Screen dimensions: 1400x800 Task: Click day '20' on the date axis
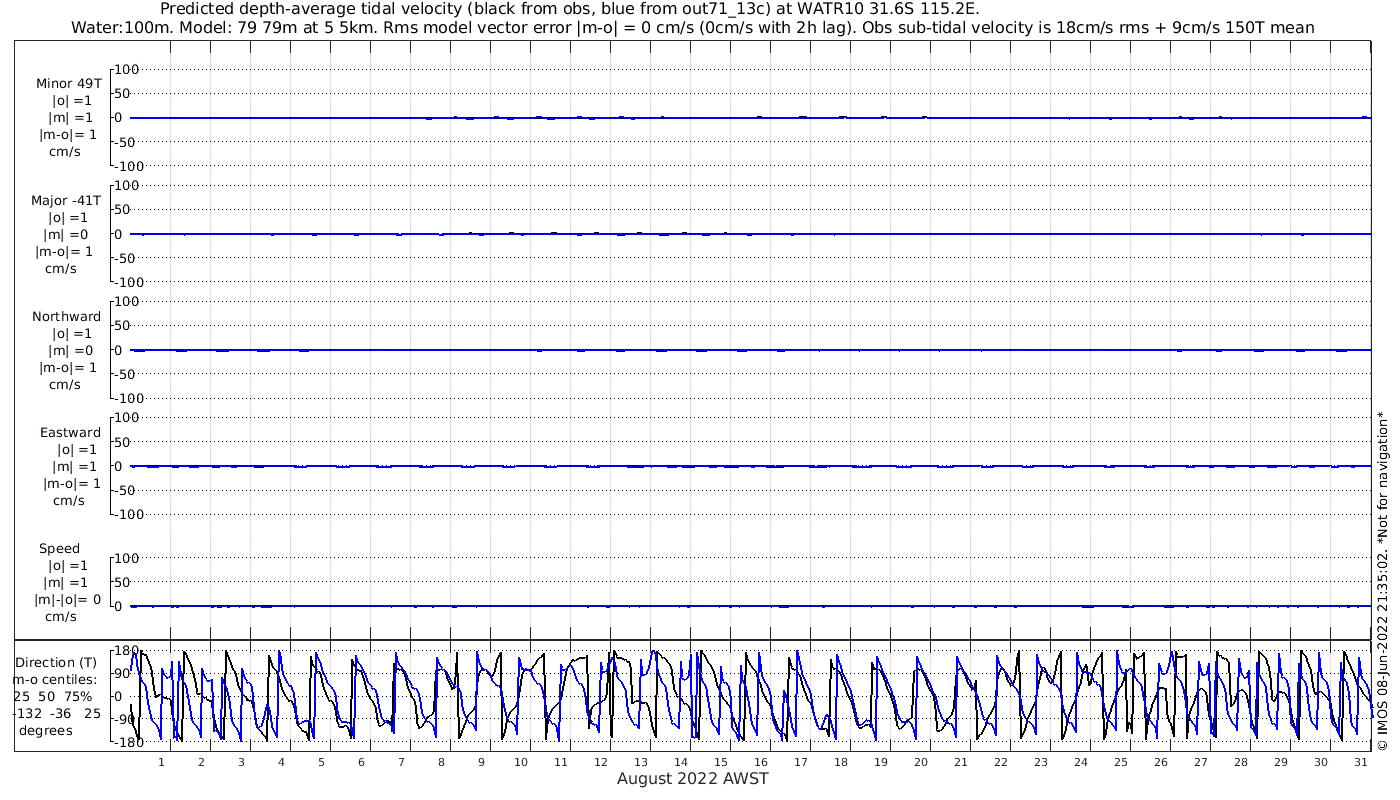point(921,762)
